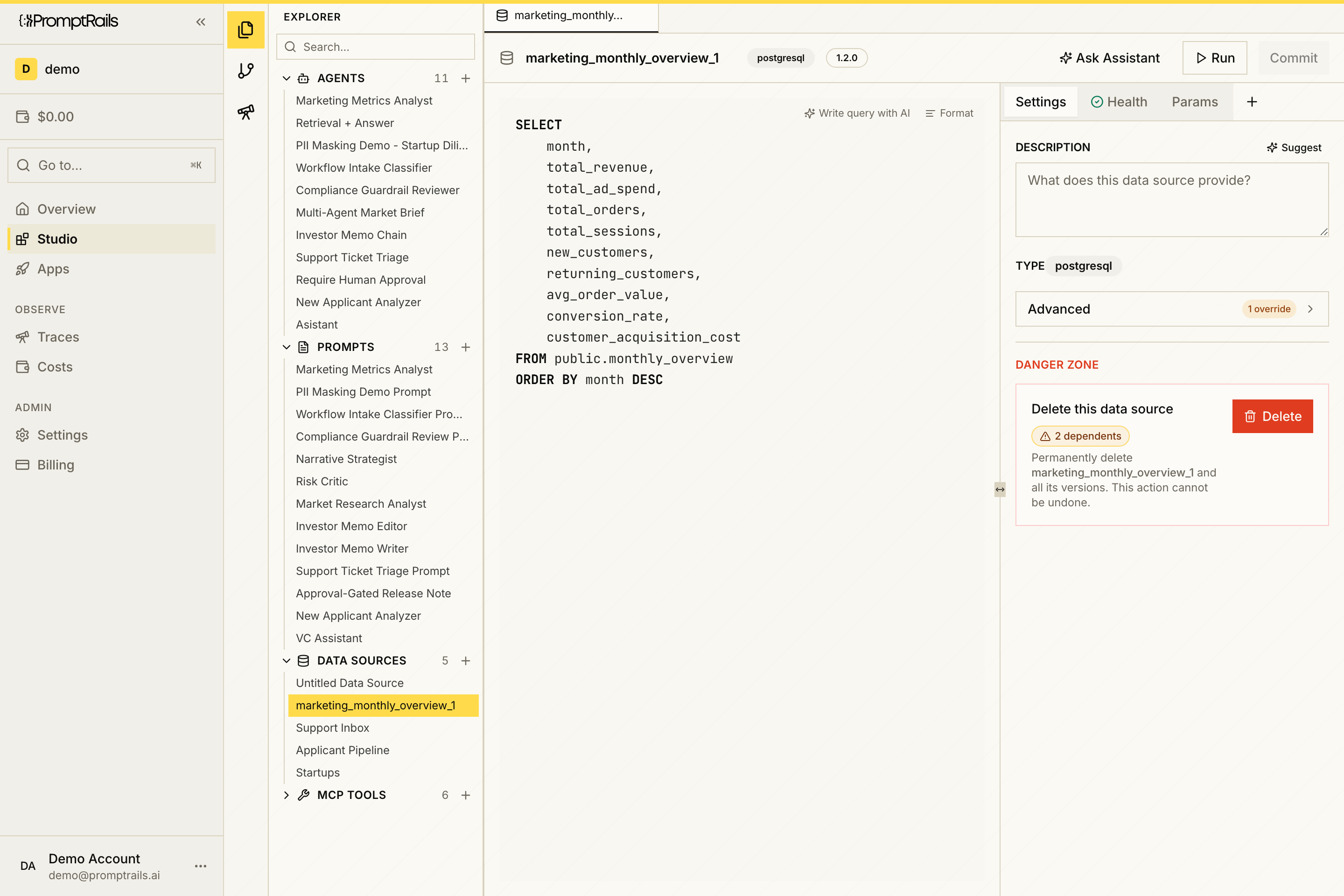
Task: Click the 2 dependents warning badge
Action: (1080, 436)
